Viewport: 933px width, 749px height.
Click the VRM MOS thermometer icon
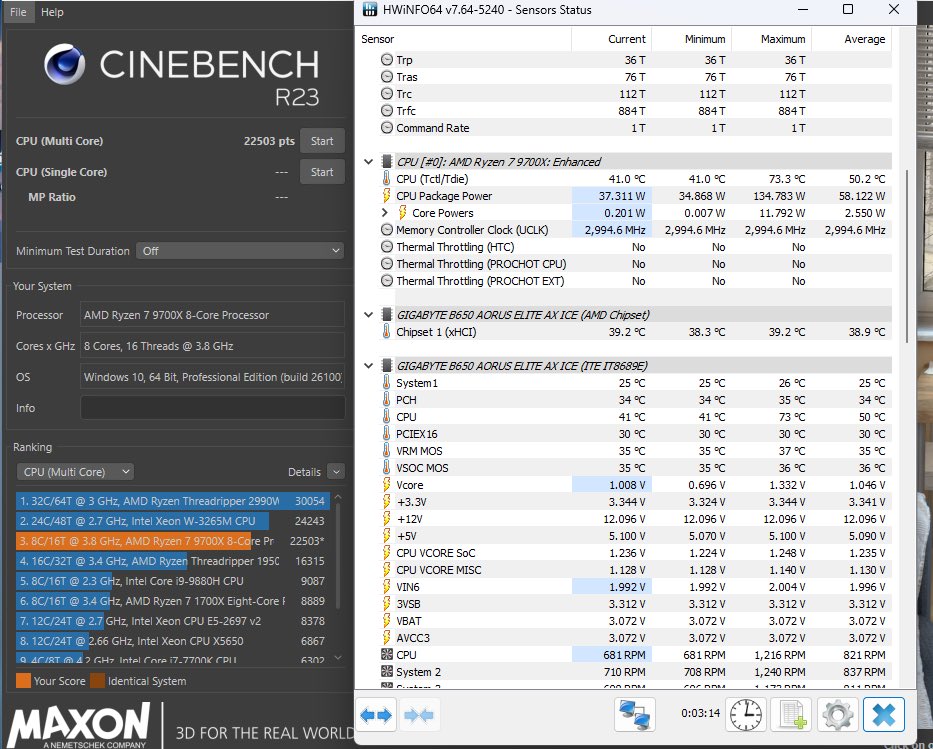tap(387, 451)
